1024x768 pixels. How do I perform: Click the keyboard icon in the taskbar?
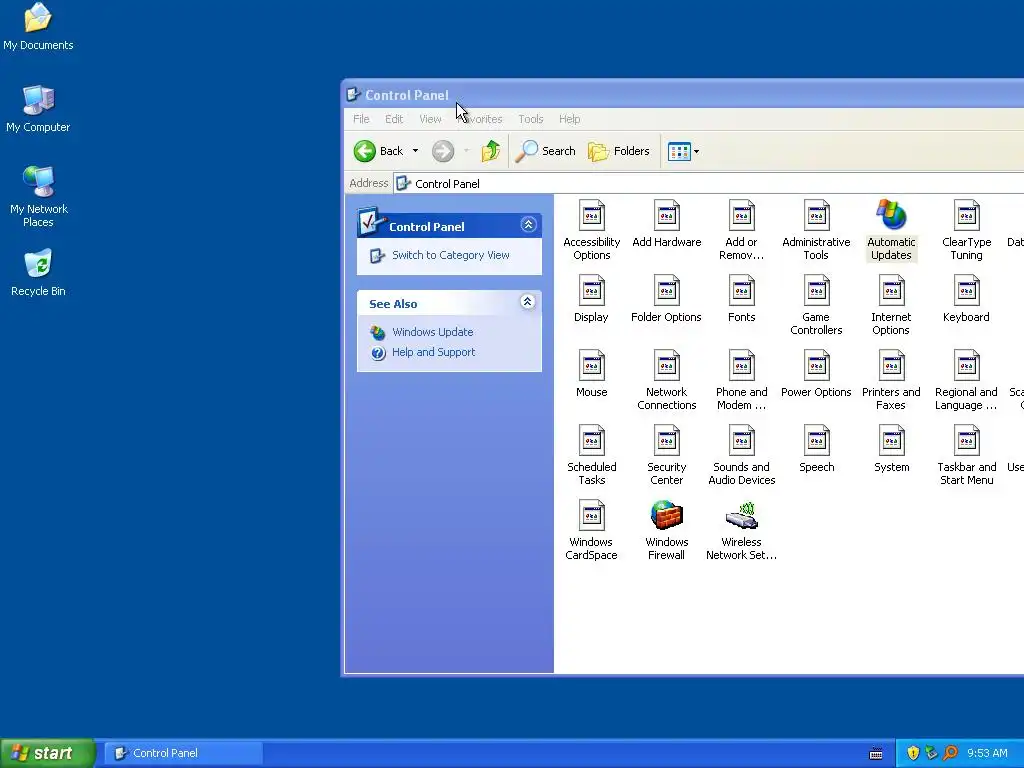876,754
